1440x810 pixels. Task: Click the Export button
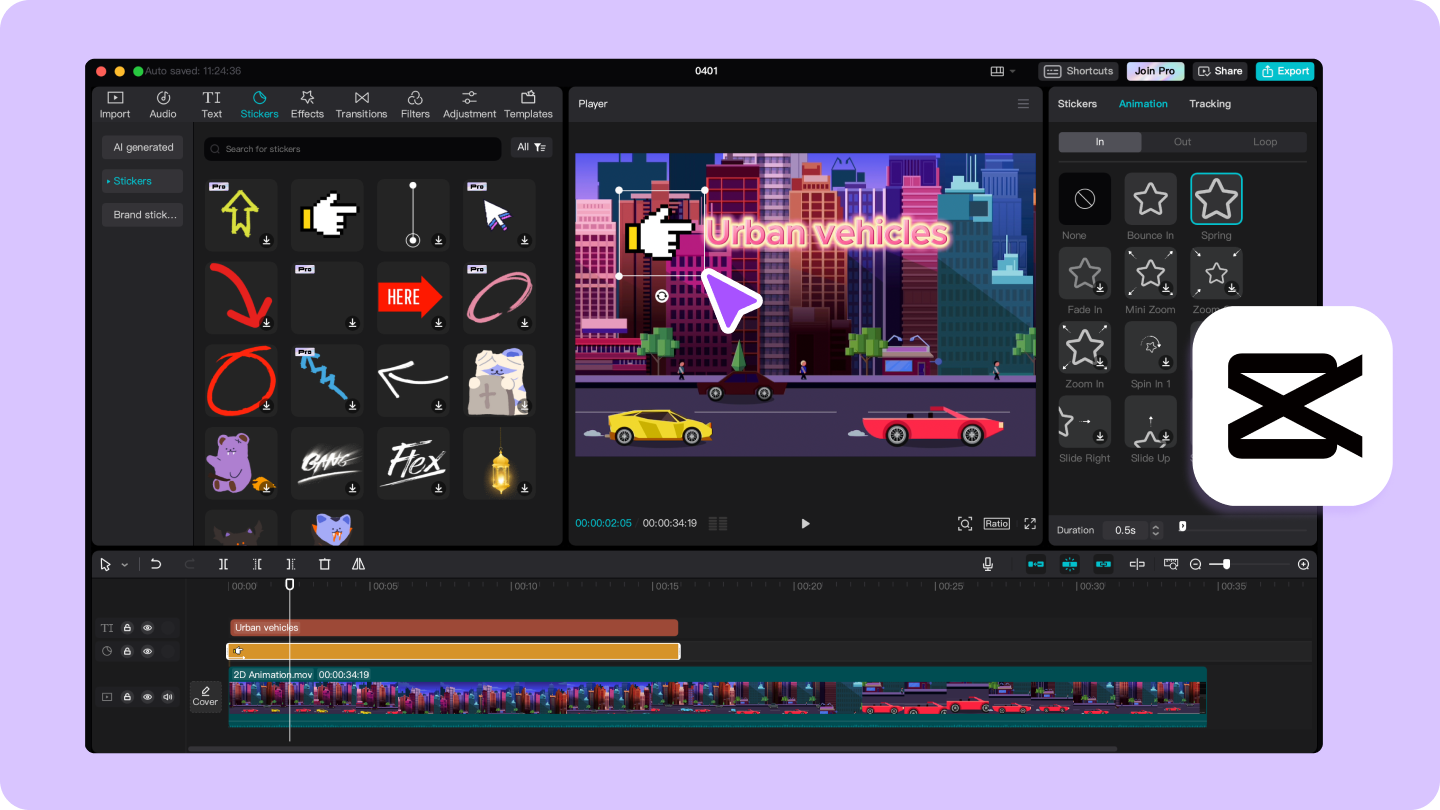[1284, 71]
